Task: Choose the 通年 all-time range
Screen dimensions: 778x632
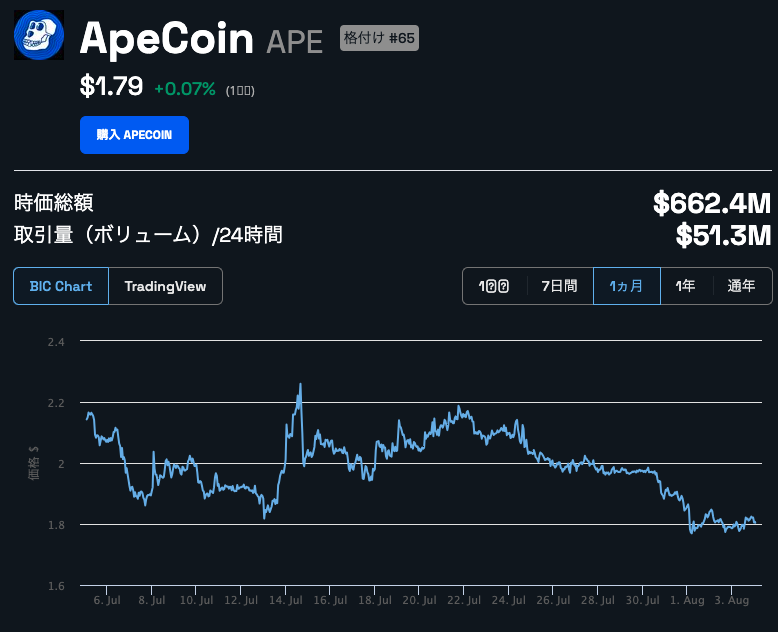Action: point(741,286)
